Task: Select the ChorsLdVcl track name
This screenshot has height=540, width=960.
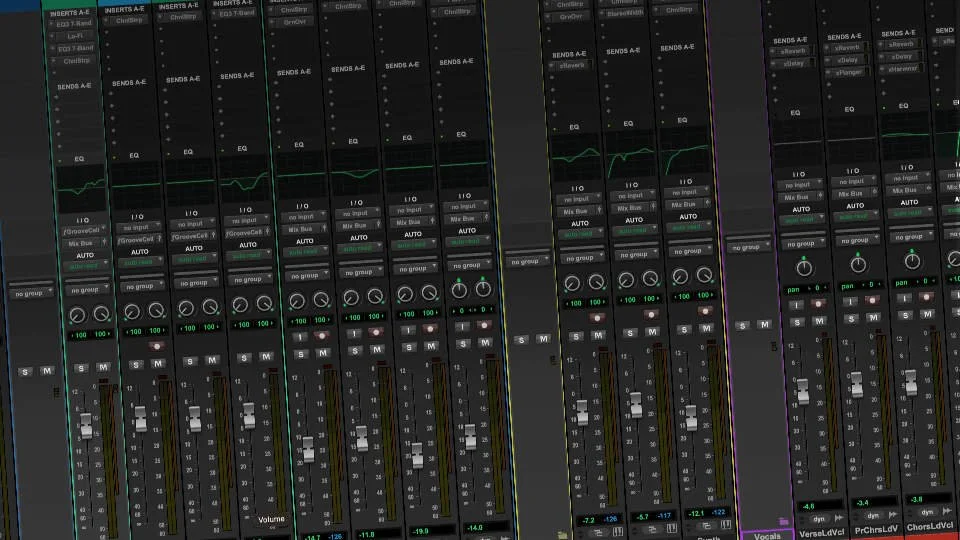Action: tap(929, 526)
